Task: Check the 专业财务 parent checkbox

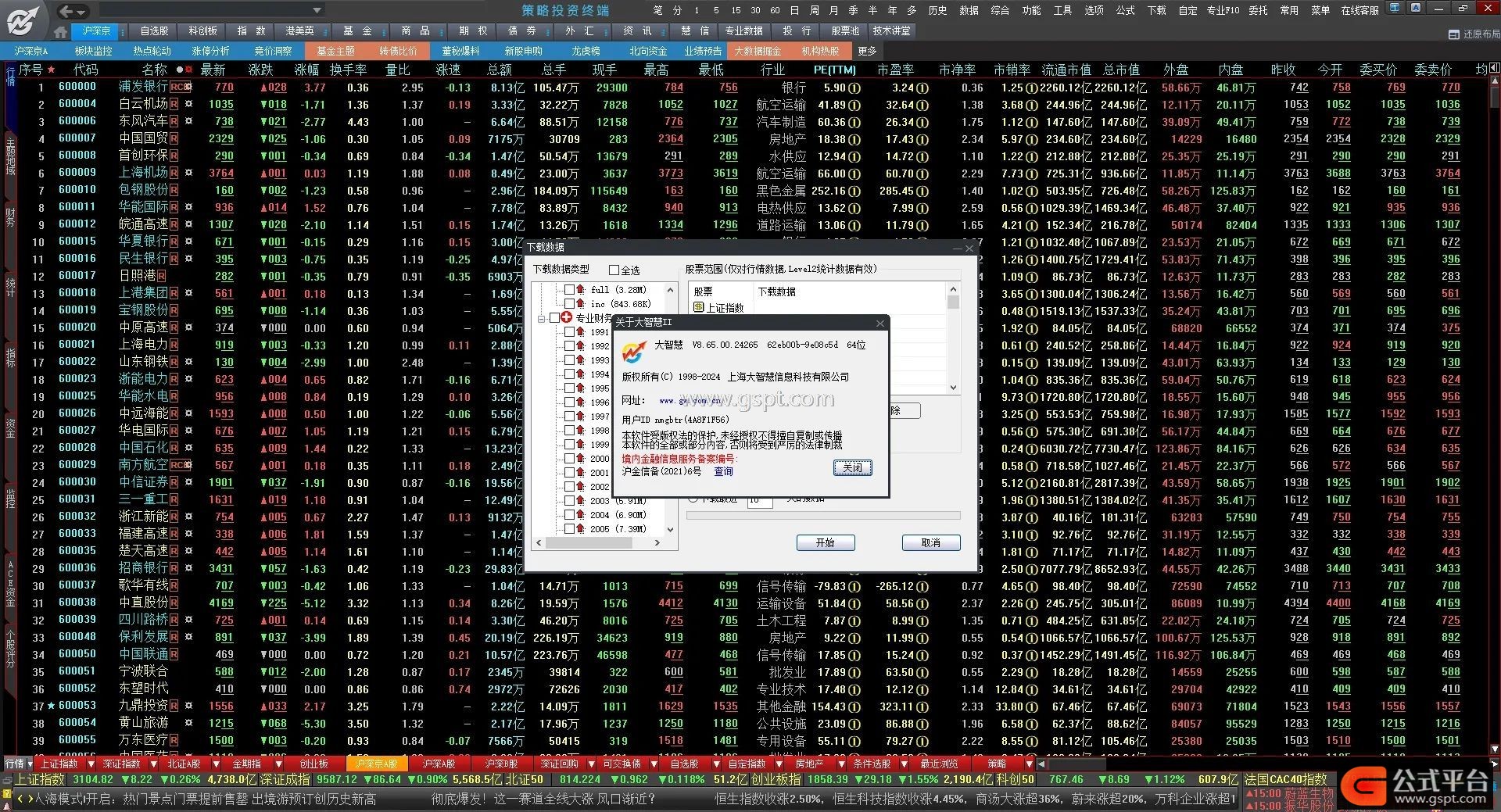Action: 555,317
